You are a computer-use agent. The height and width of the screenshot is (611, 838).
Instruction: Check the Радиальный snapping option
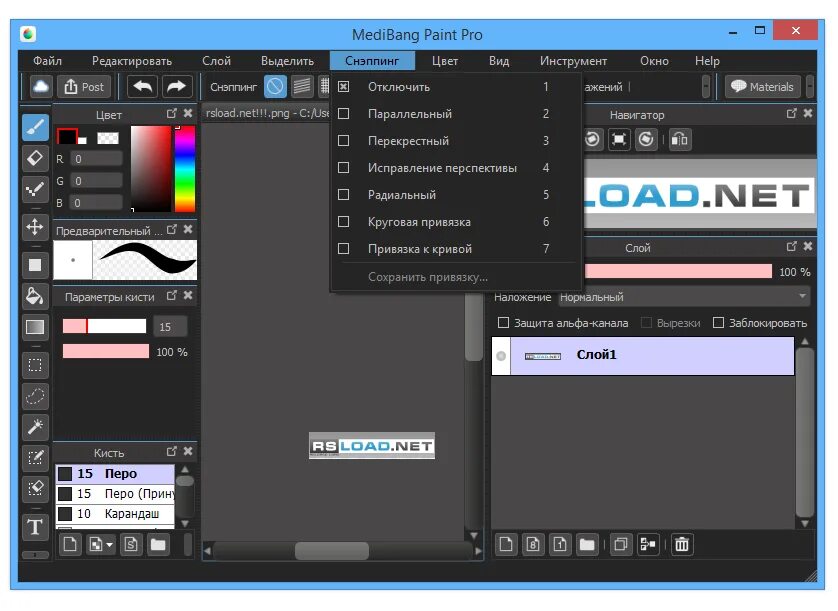(x=344, y=195)
